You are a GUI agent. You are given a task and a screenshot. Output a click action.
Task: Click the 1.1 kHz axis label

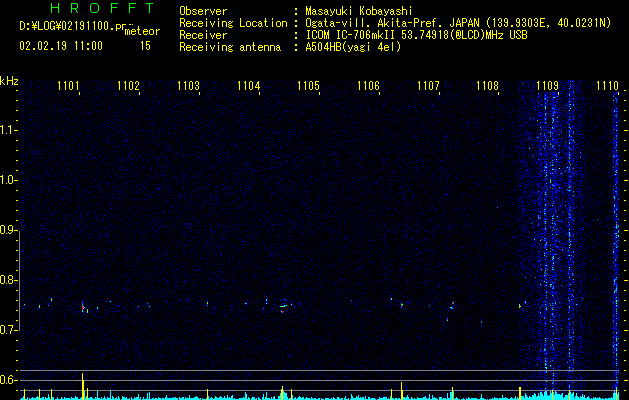pyautogui.click(x=8, y=131)
